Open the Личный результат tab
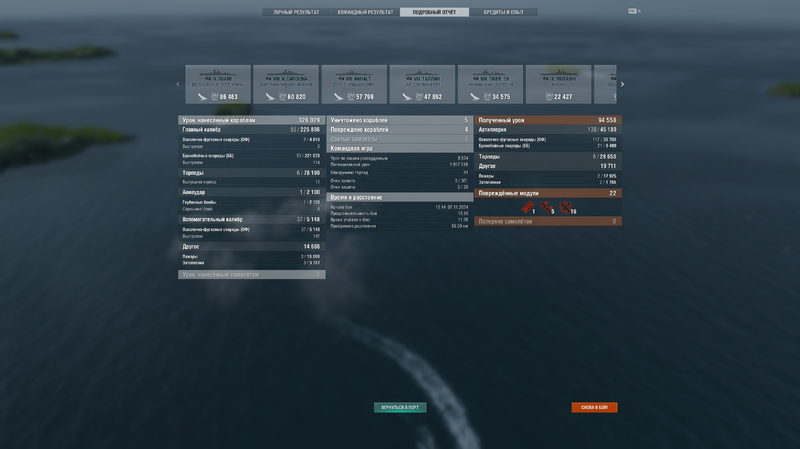800x449 pixels. [296, 12]
